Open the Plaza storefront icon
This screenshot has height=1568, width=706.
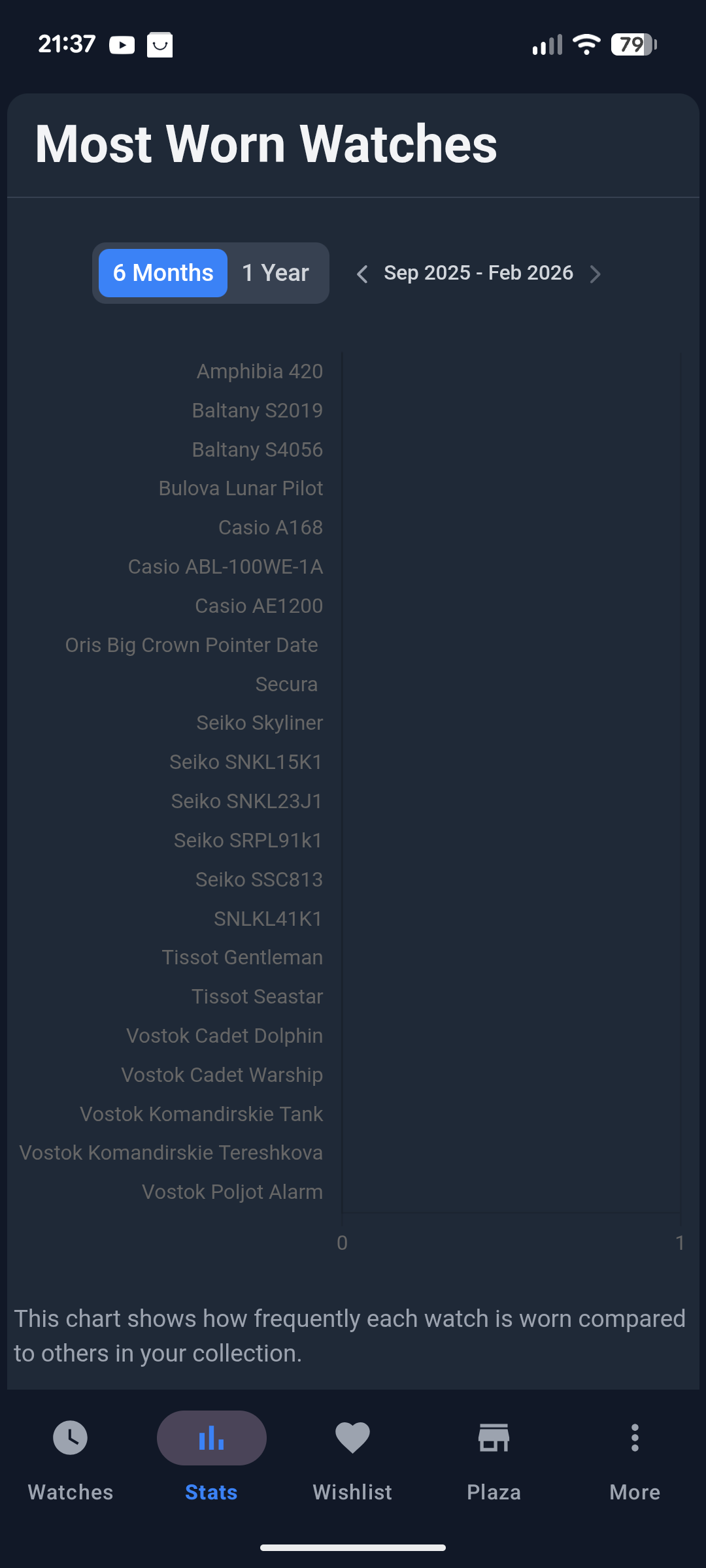(x=494, y=1438)
